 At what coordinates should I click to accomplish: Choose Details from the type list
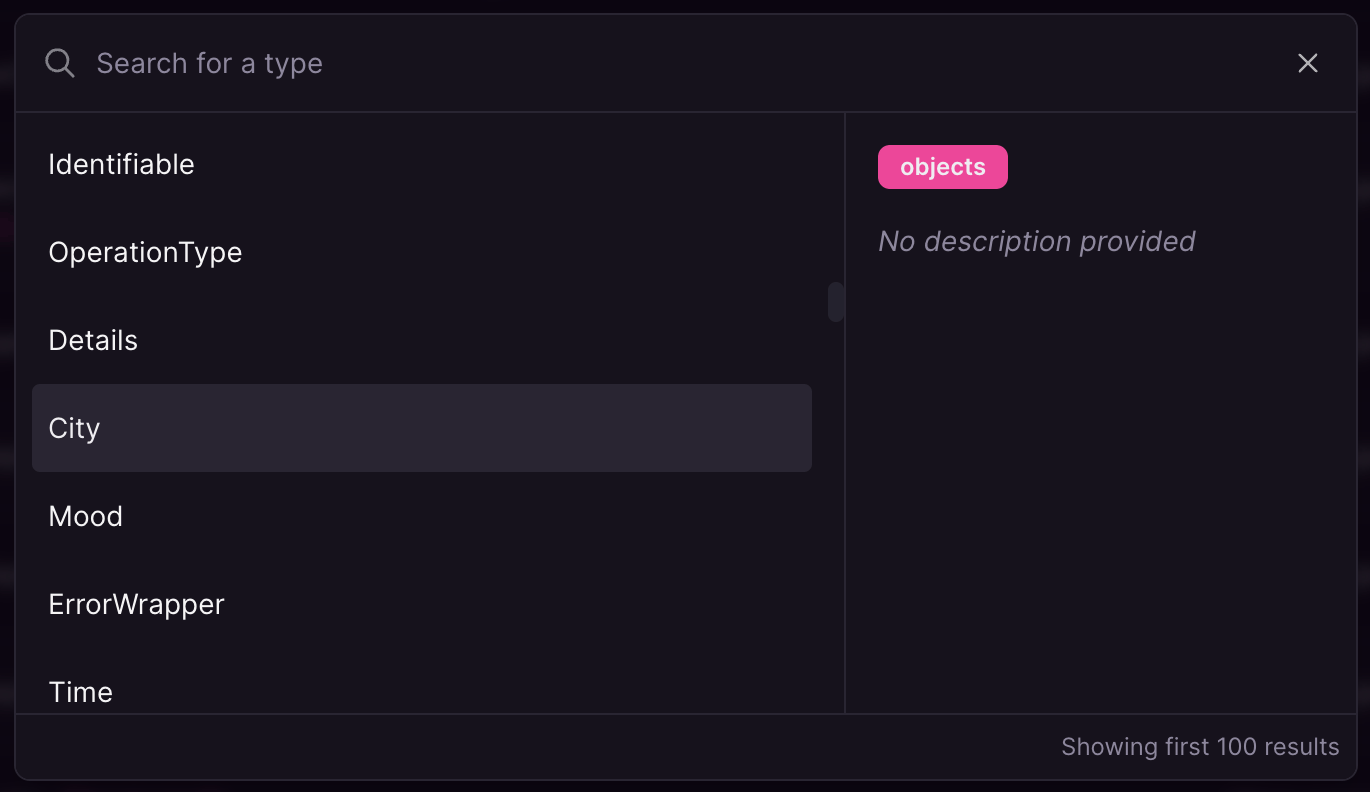coord(422,340)
